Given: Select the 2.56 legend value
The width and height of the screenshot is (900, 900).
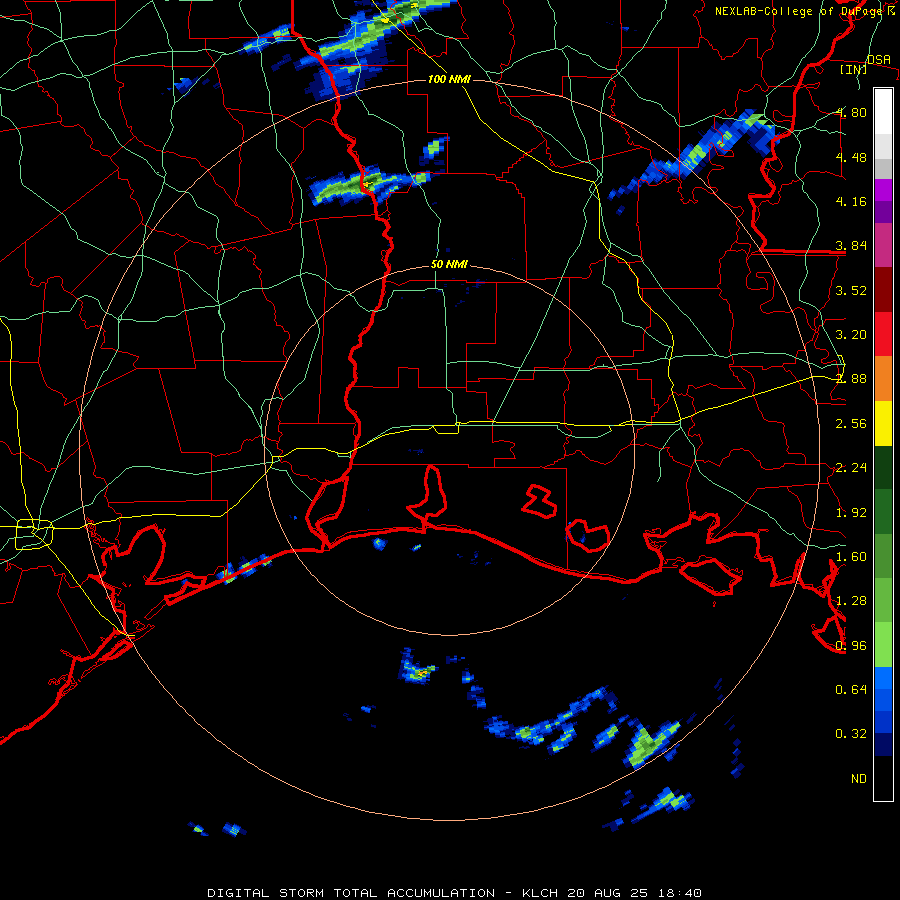Looking at the screenshot, I should 851,424.
